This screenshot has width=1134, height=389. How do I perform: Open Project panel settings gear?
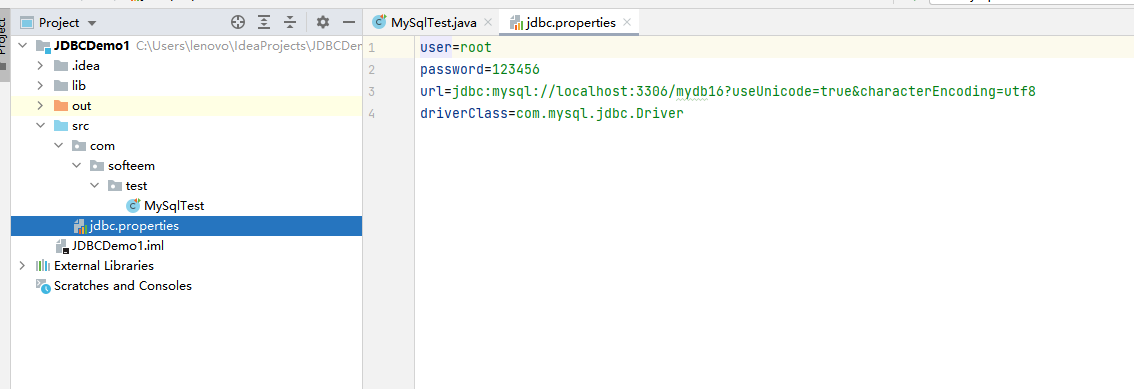(323, 22)
